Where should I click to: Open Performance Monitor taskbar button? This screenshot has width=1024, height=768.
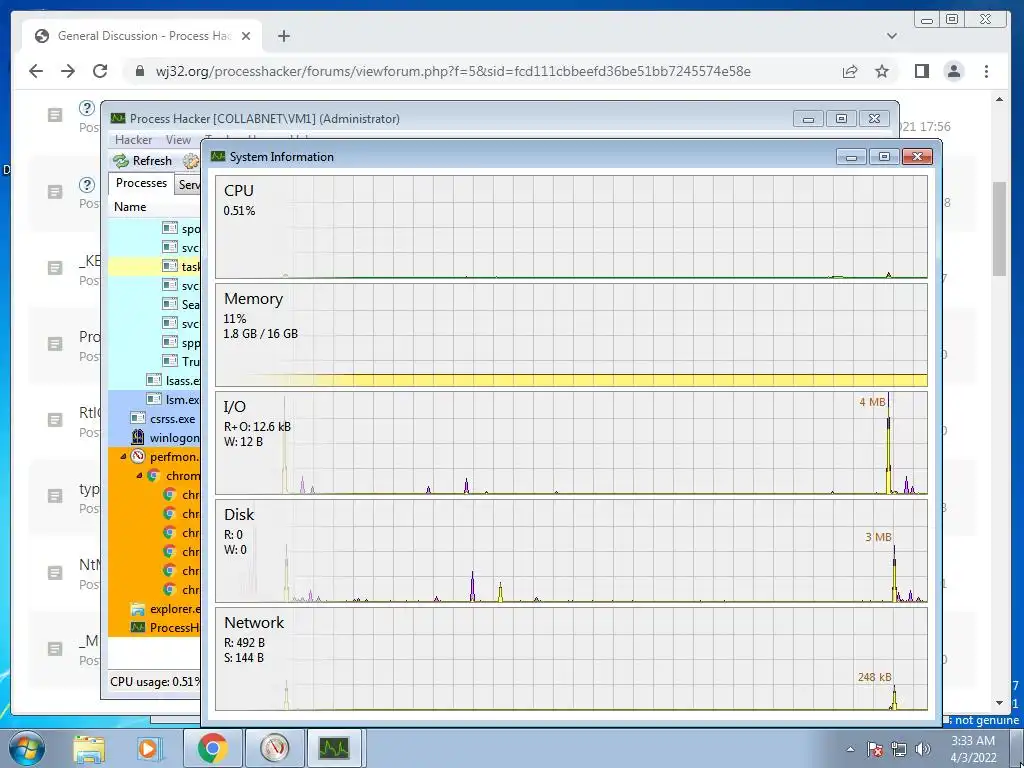pos(274,748)
